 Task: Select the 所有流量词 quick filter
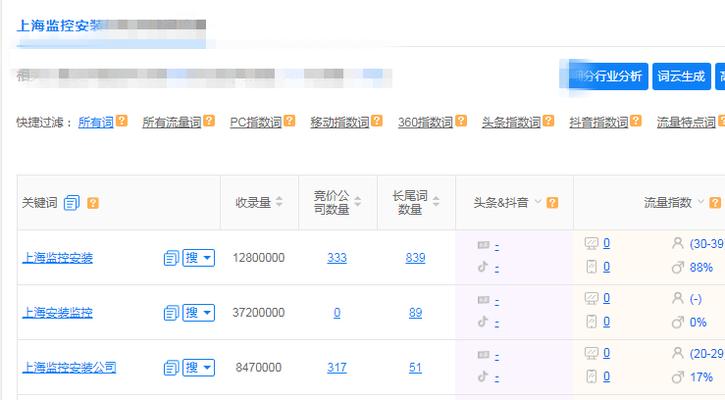(172, 122)
